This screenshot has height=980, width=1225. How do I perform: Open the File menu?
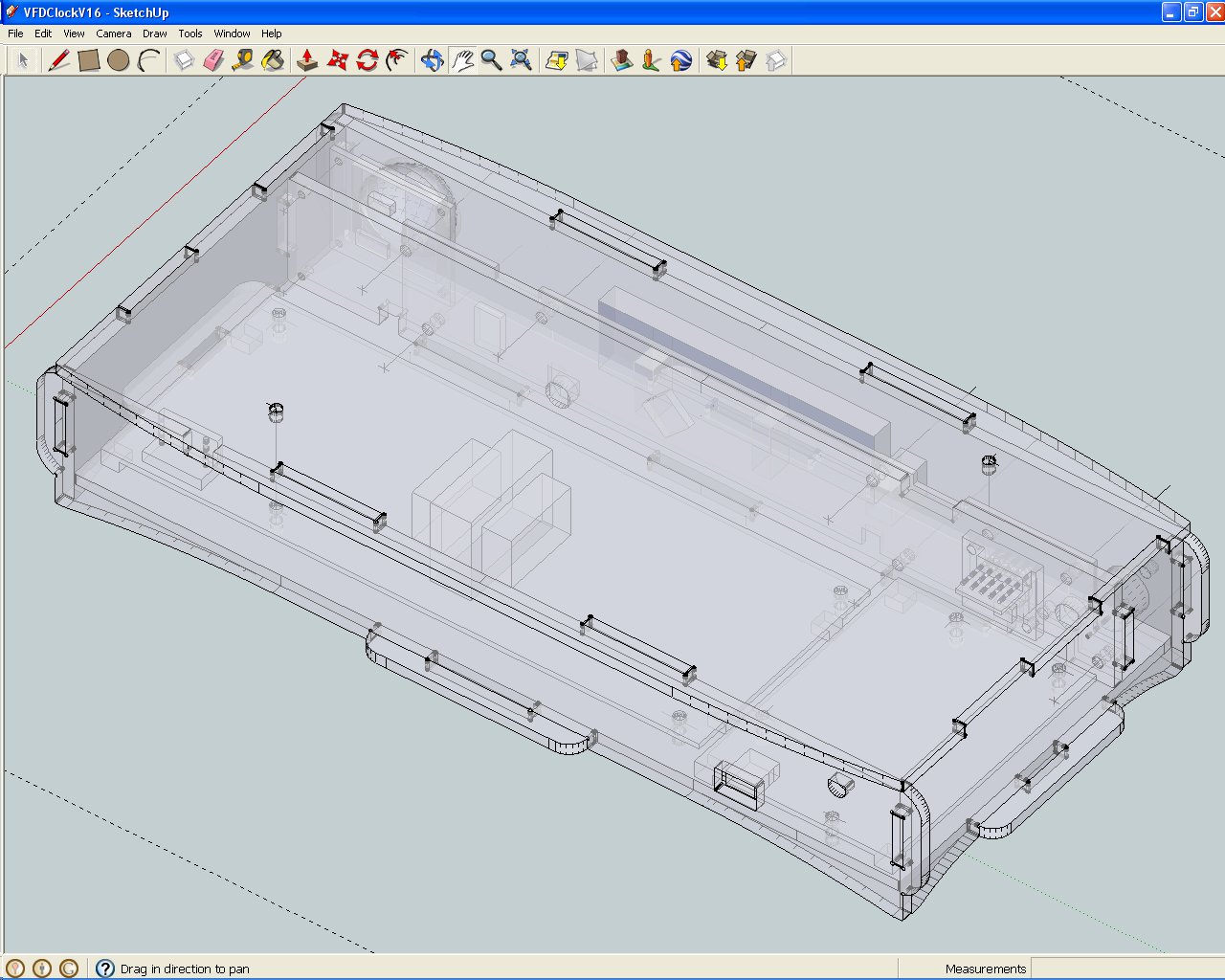(16, 33)
